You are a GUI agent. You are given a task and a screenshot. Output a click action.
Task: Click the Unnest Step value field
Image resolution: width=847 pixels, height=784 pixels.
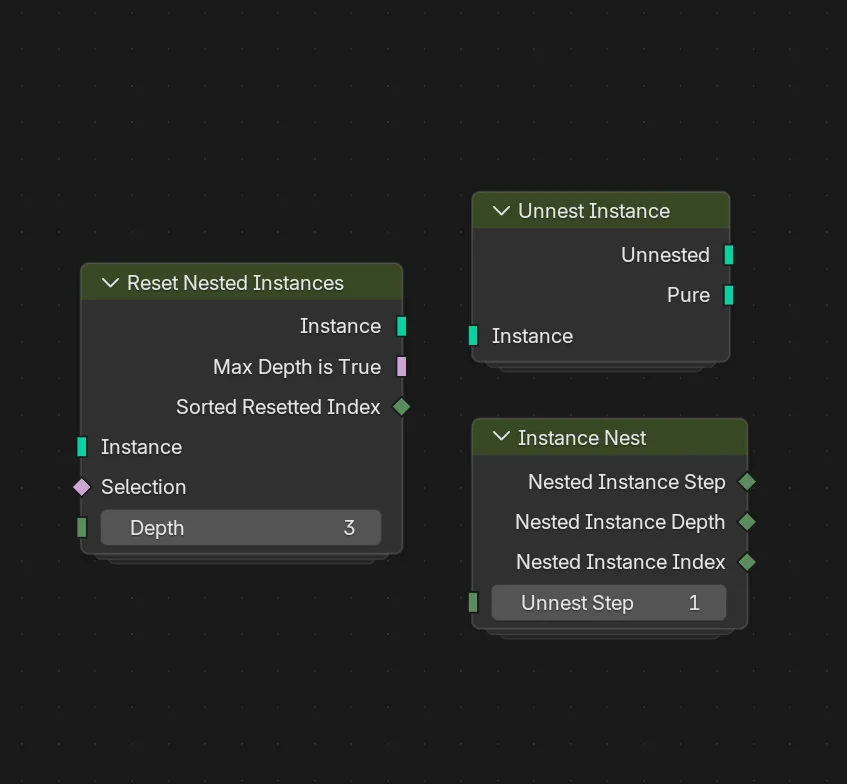pos(609,602)
